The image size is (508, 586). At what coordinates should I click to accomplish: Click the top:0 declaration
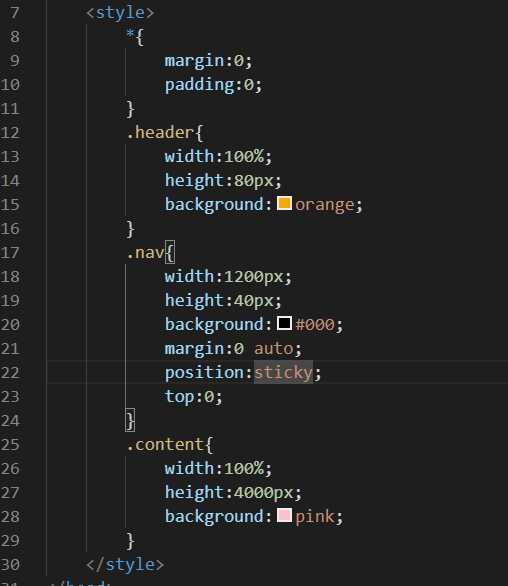coord(194,397)
